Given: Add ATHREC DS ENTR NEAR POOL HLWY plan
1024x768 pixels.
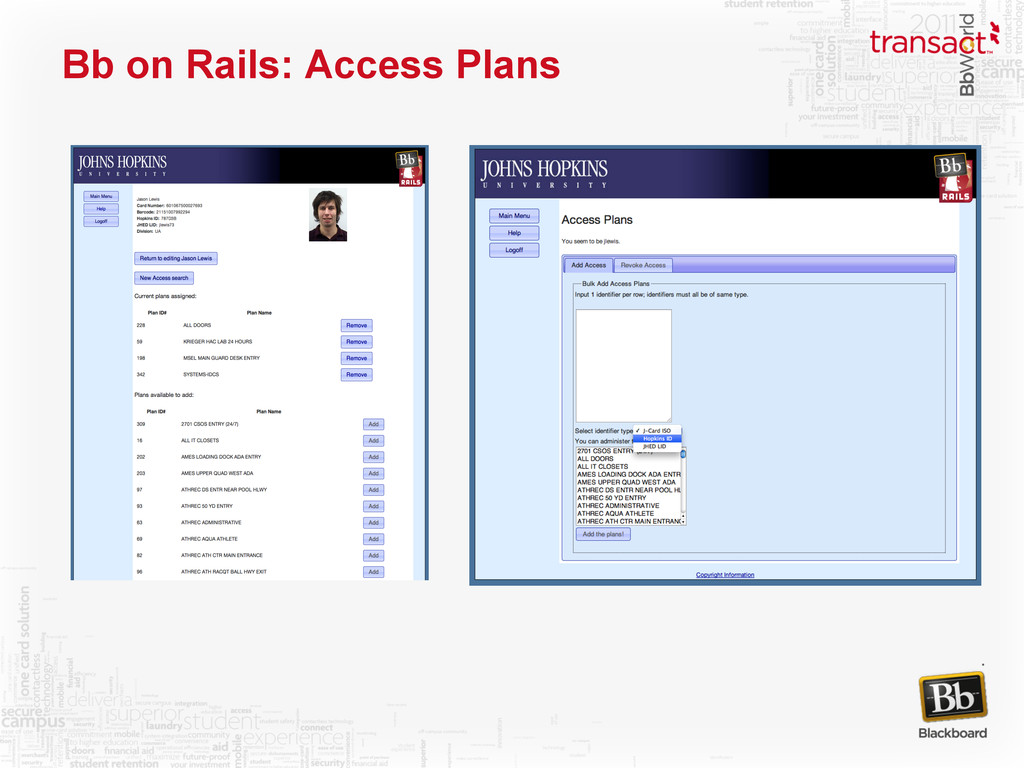Looking at the screenshot, I should point(374,490).
